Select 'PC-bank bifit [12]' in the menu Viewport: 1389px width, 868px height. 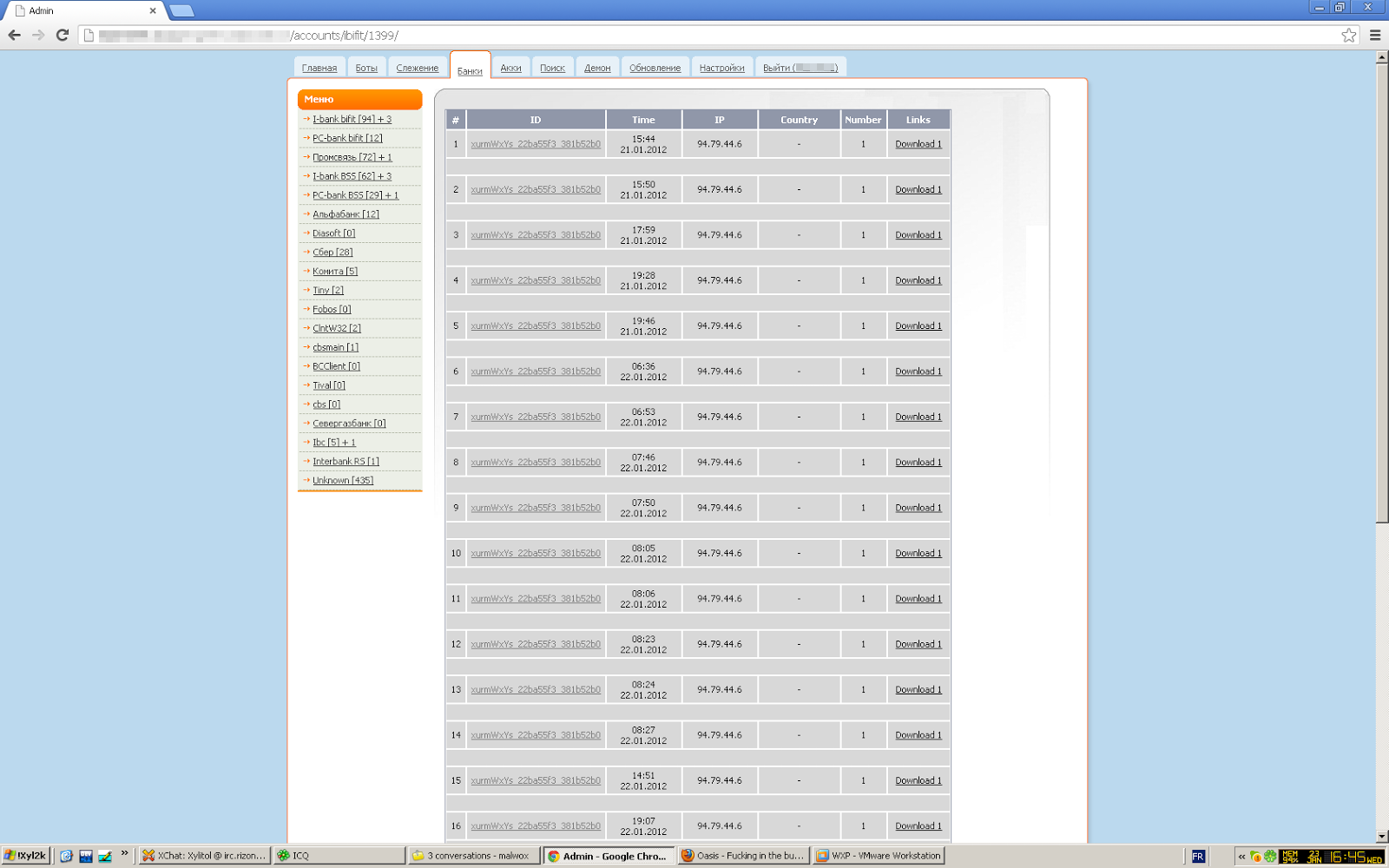tap(347, 139)
